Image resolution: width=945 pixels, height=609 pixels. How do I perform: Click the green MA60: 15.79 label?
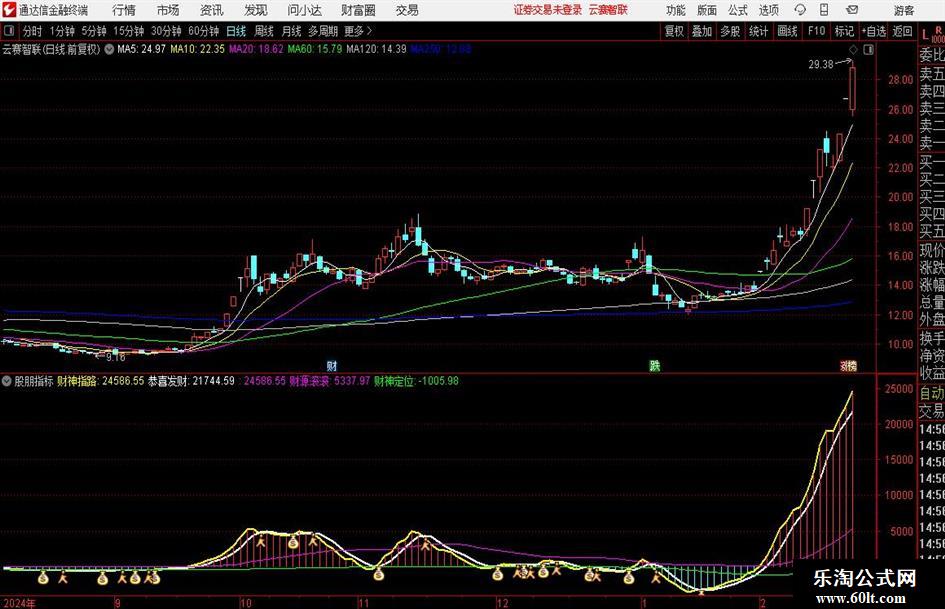(315, 49)
